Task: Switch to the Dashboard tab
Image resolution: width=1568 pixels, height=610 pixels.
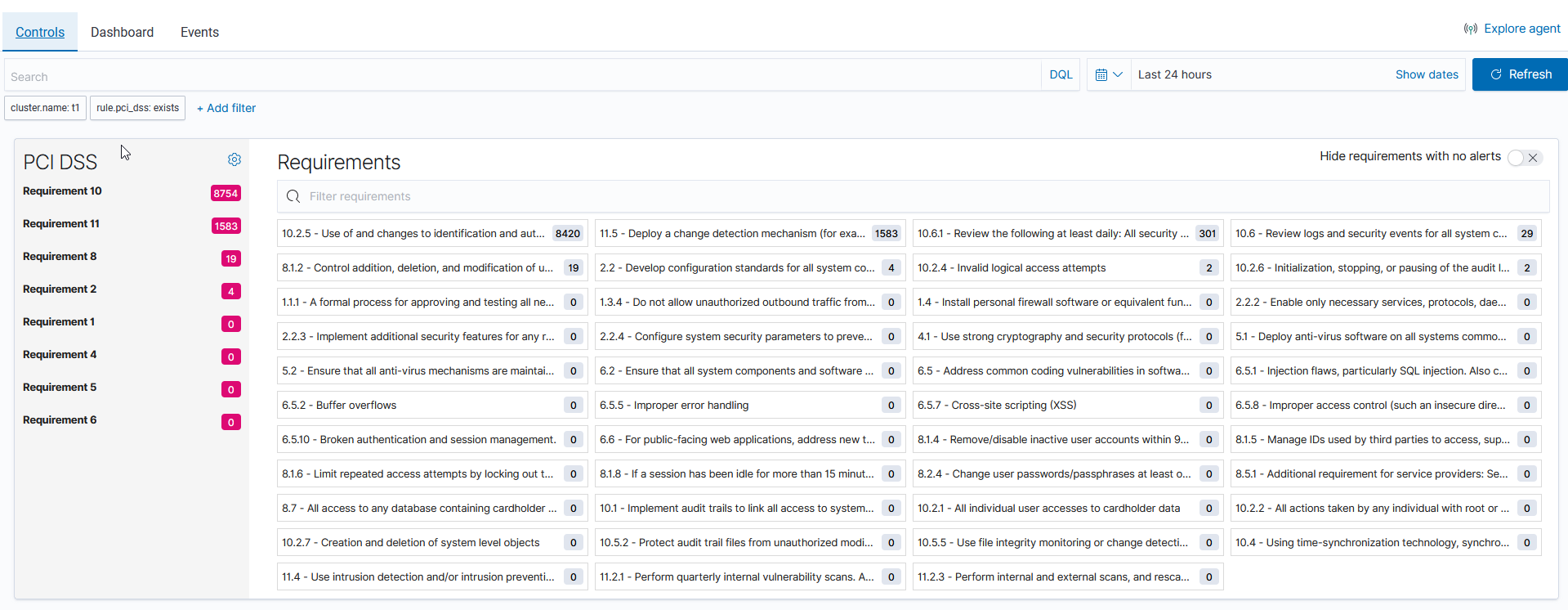Action: coord(123,32)
